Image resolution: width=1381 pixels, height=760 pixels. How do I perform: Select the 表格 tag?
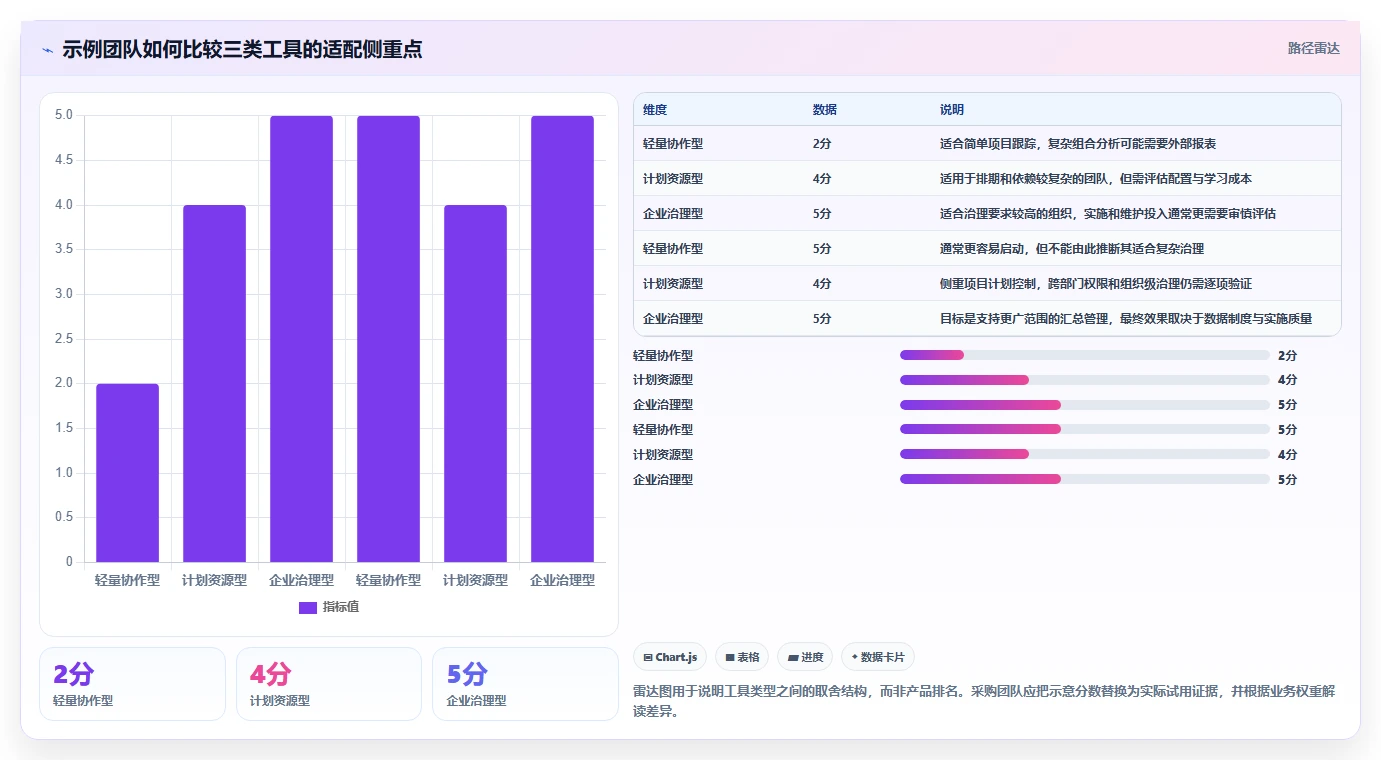[742, 657]
